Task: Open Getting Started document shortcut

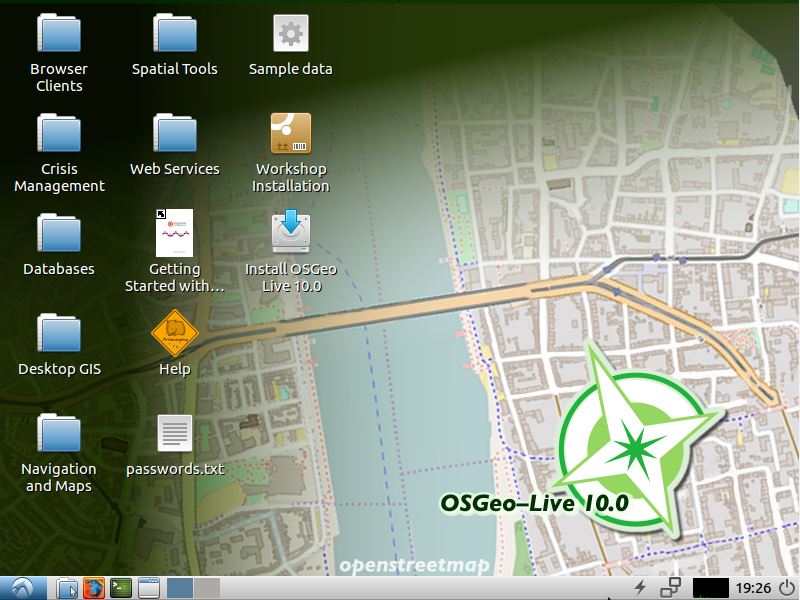Action: pyautogui.click(x=175, y=234)
